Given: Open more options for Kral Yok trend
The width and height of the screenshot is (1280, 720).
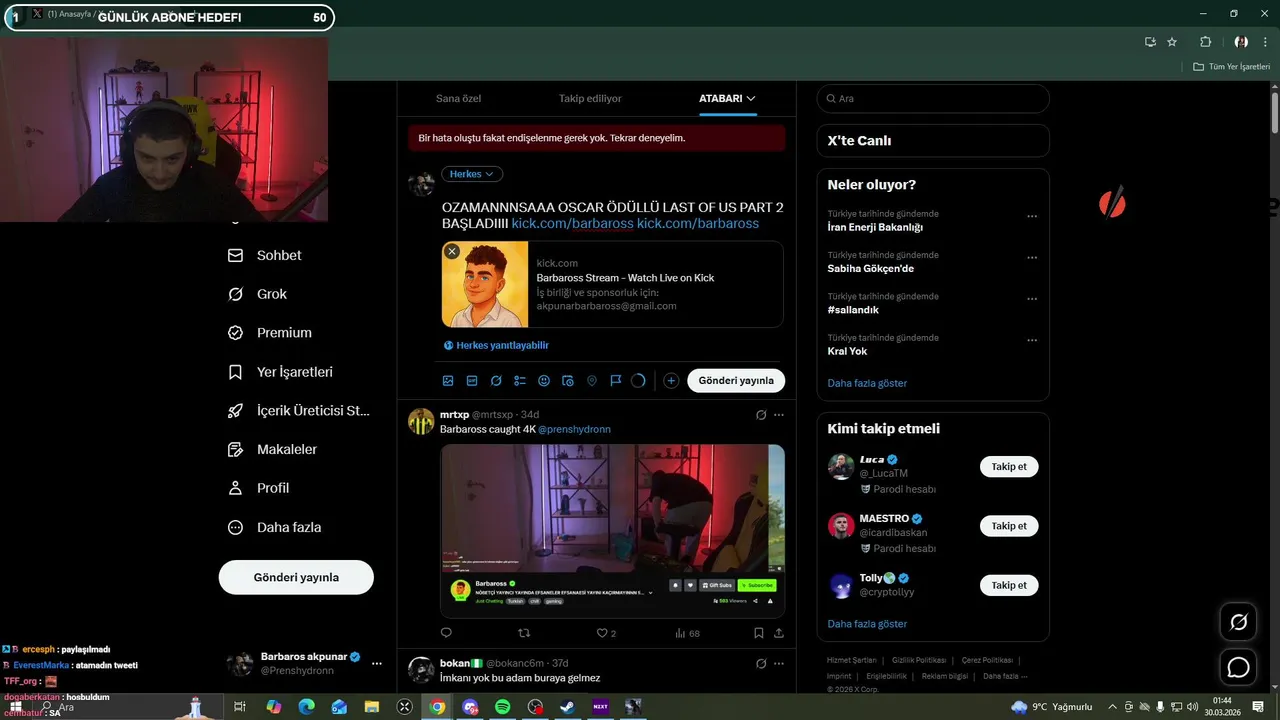Looking at the screenshot, I should click(x=1032, y=341).
